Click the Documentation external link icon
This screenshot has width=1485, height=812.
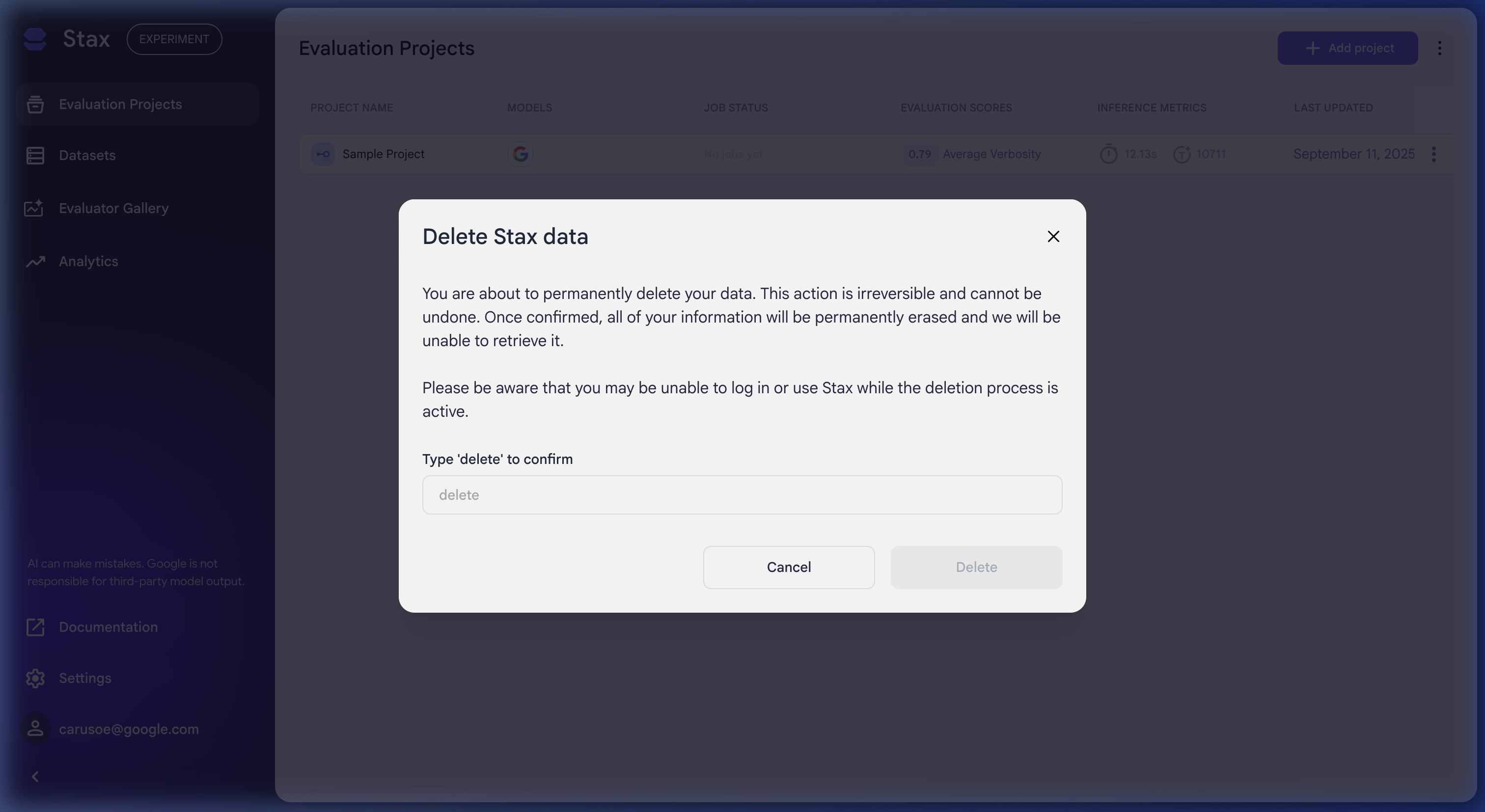click(35, 627)
